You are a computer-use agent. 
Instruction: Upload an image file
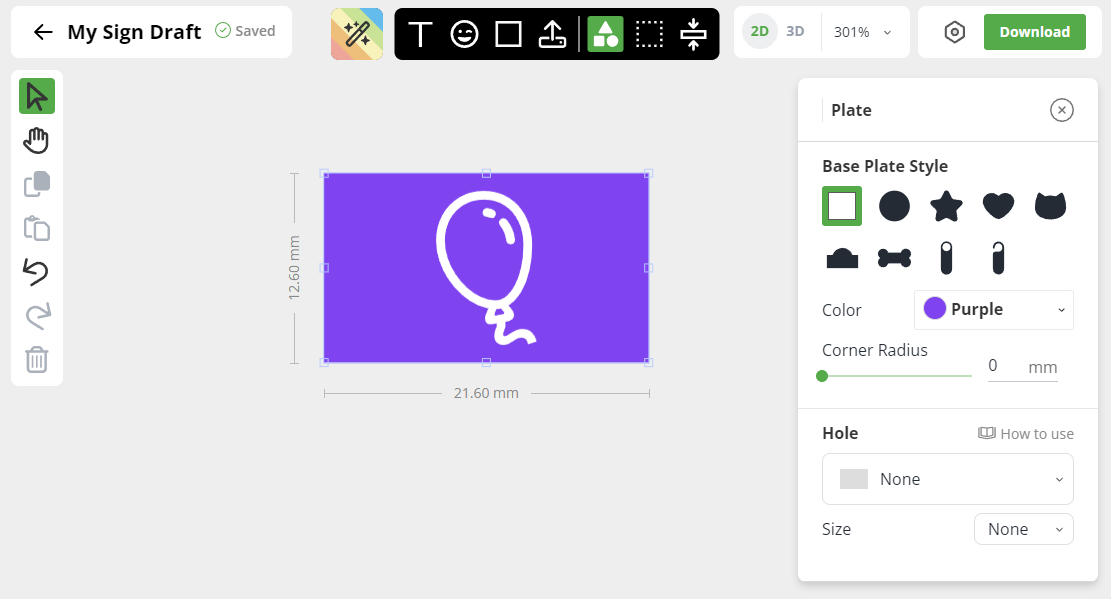[552, 34]
